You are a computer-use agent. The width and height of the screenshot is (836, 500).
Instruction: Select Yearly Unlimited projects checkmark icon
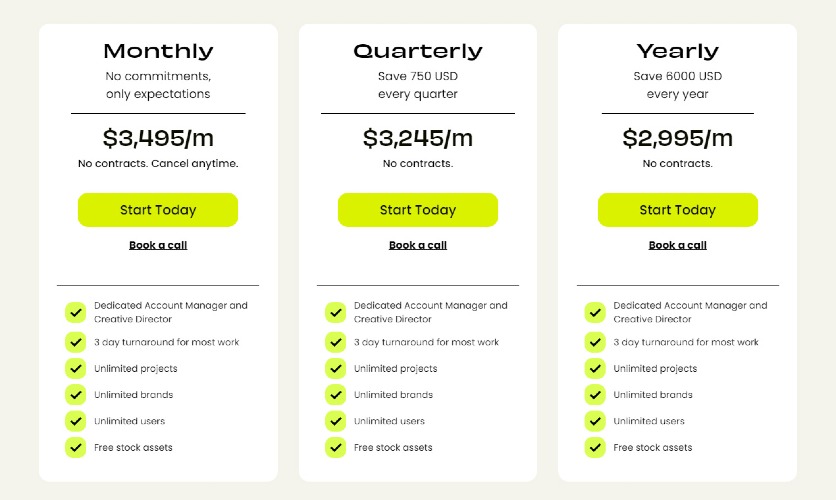[x=595, y=368]
